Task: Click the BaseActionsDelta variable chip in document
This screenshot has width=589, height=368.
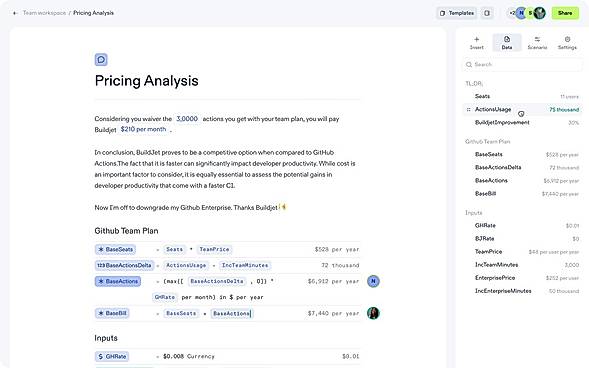Action: (x=124, y=265)
